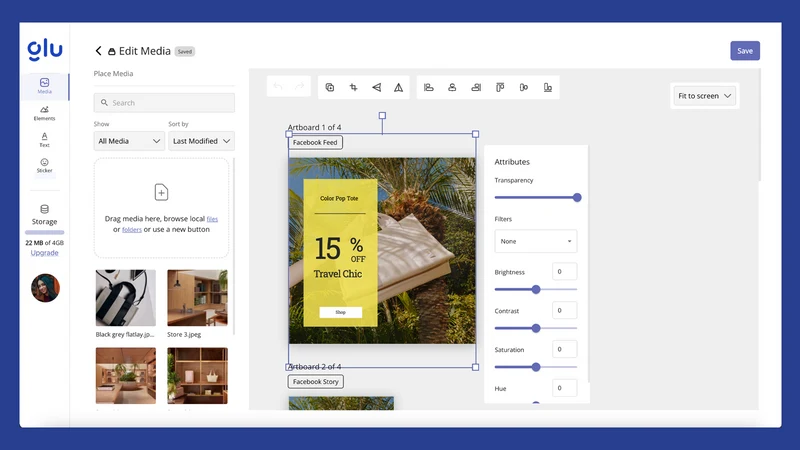Align objects to vertical middle

coord(523,87)
